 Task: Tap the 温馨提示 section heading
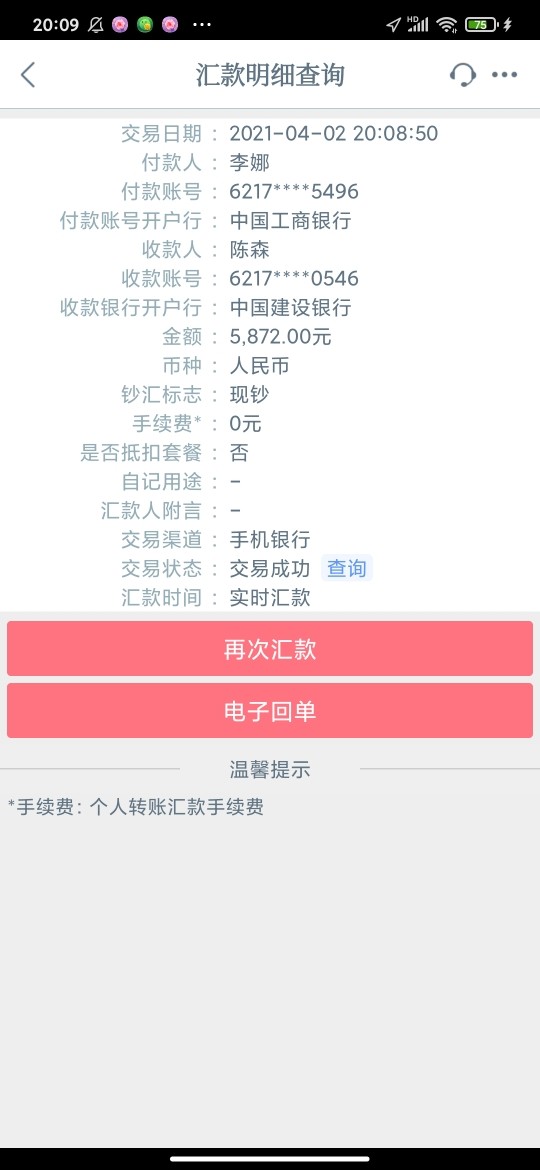(270, 769)
